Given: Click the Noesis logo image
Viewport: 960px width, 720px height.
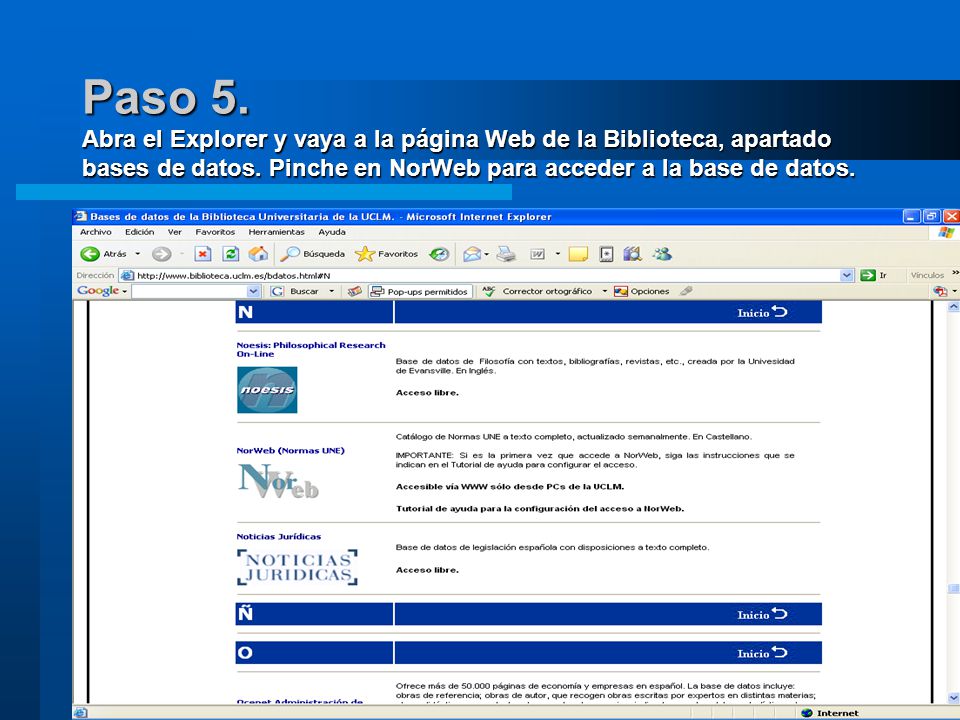Looking at the screenshot, I should 267,390.
